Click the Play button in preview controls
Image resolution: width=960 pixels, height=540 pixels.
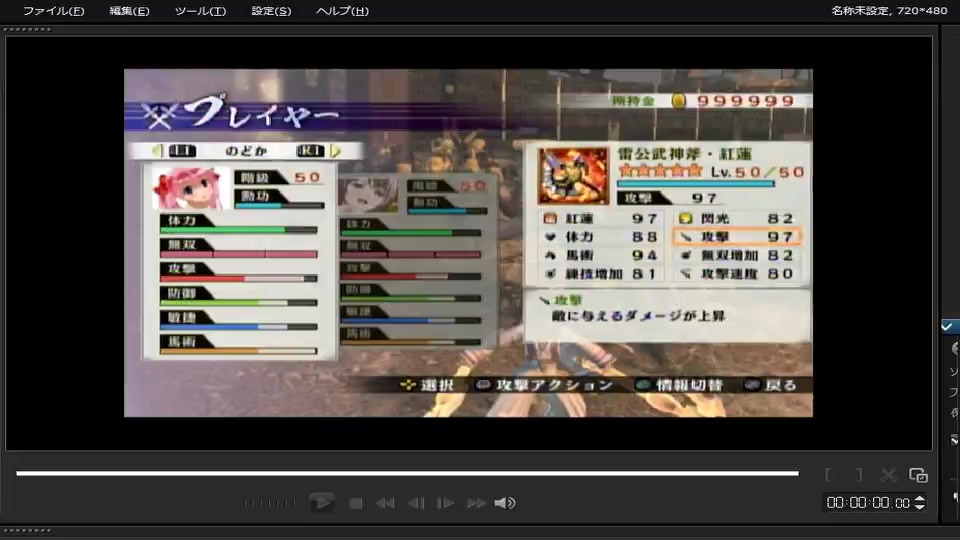[x=322, y=503]
